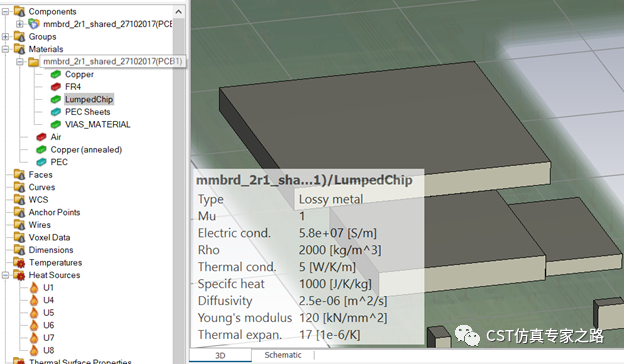Image resolution: width=624 pixels, height=364 pixels.
Task: Click the Temperatures folder icon
Action: tap(19, 263)
